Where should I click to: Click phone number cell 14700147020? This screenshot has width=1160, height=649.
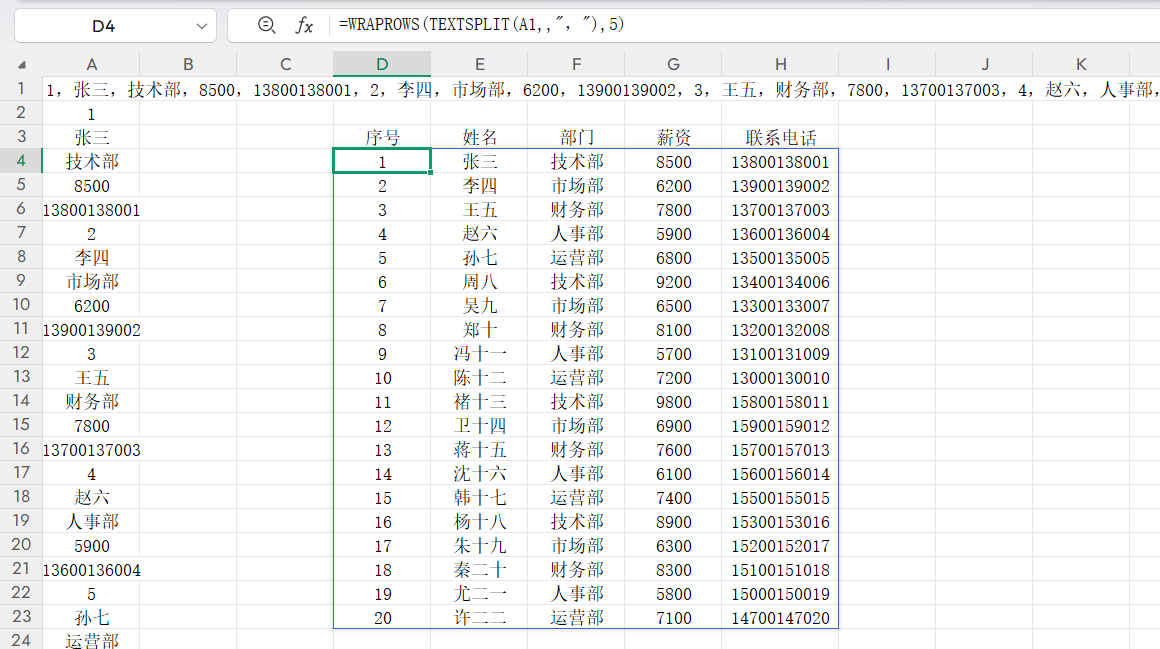coord(780,618)
